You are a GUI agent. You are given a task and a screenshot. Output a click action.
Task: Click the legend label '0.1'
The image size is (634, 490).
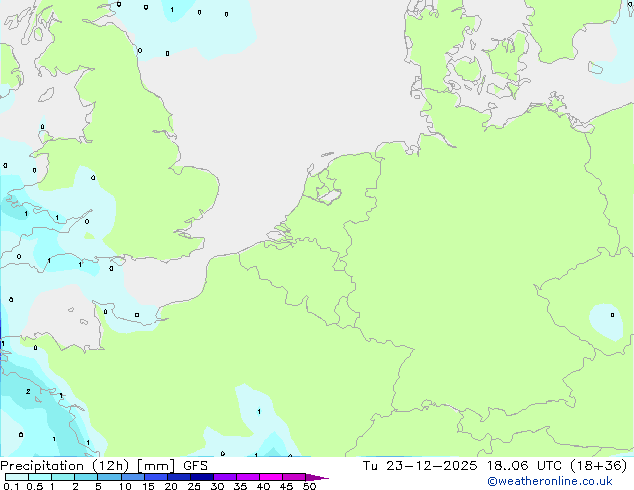pos(11,486)
